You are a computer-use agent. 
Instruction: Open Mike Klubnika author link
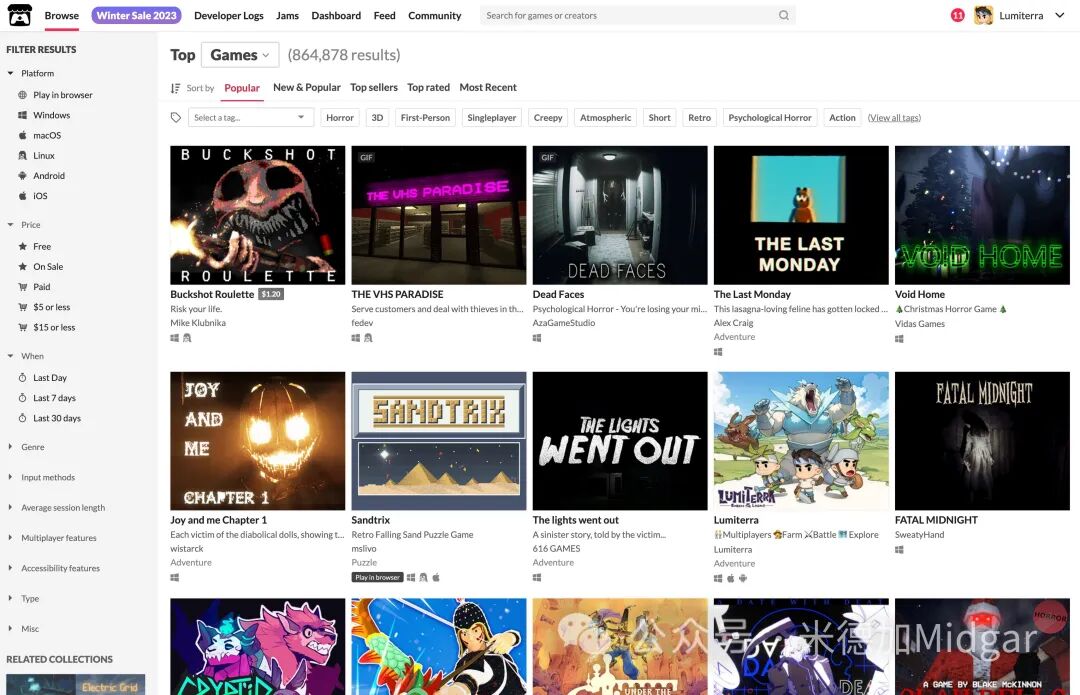click(198, 323)
